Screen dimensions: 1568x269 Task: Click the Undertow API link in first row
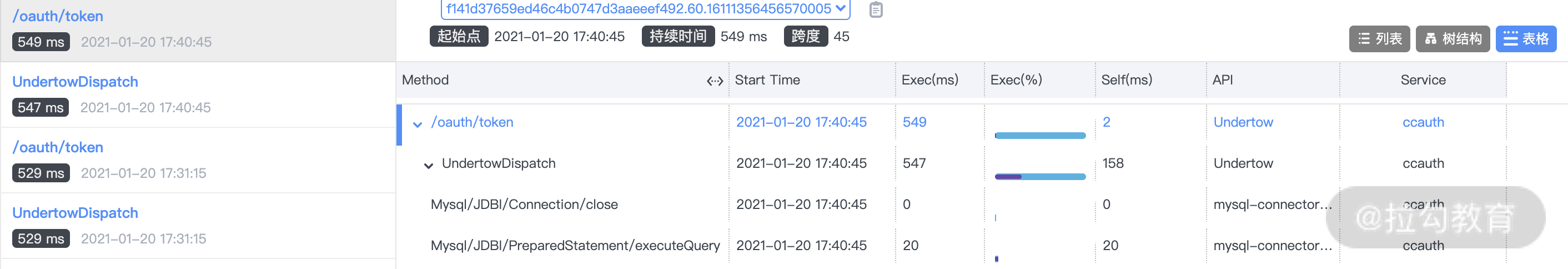tap(1242, 122)
